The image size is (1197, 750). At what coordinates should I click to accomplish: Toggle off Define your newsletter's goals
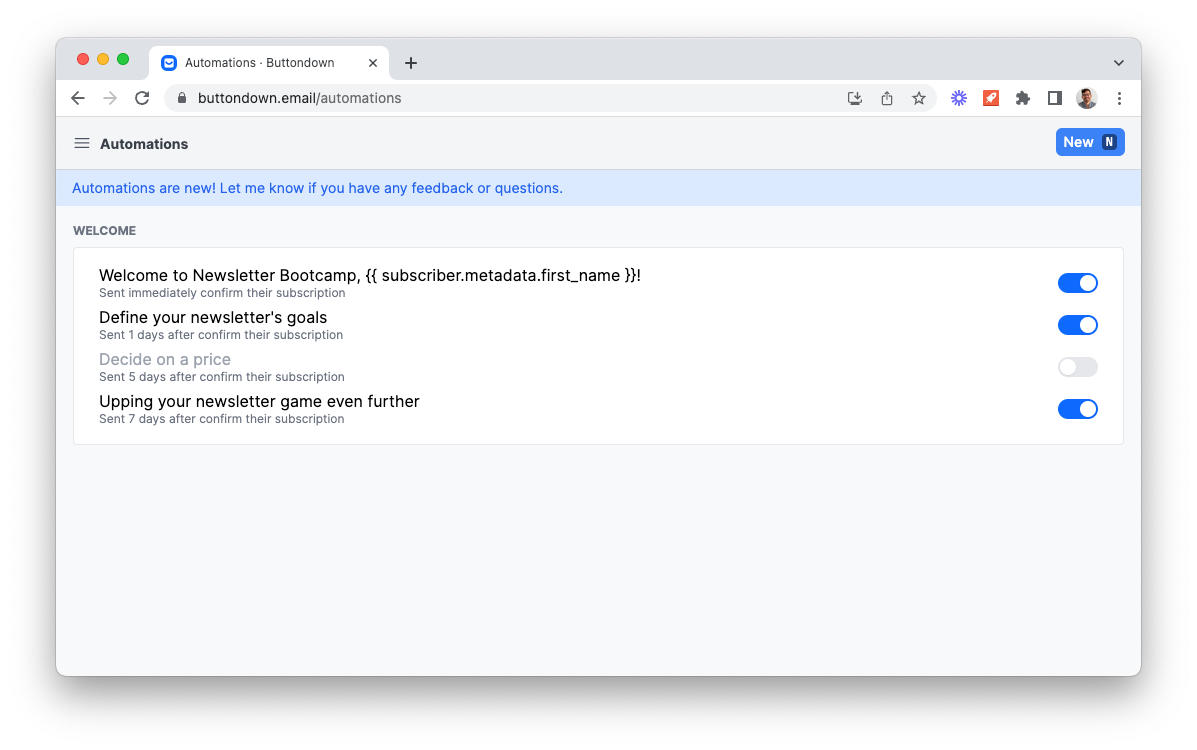pyautogui.click(x=1077, y=325)
